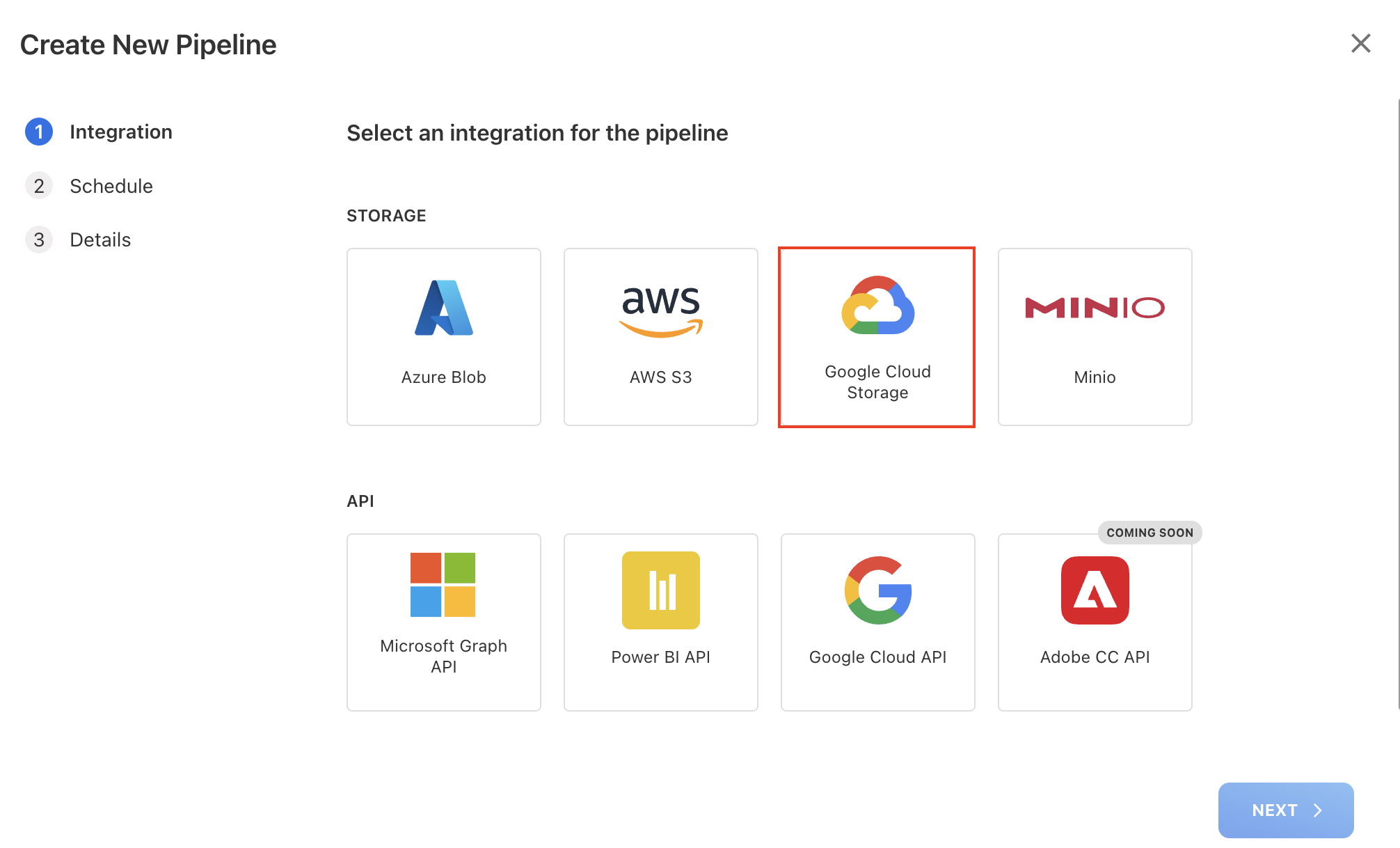Viewport: 1400px width, 848px height.
Task: Click the Coming Soon badge
Action: 1150,533
